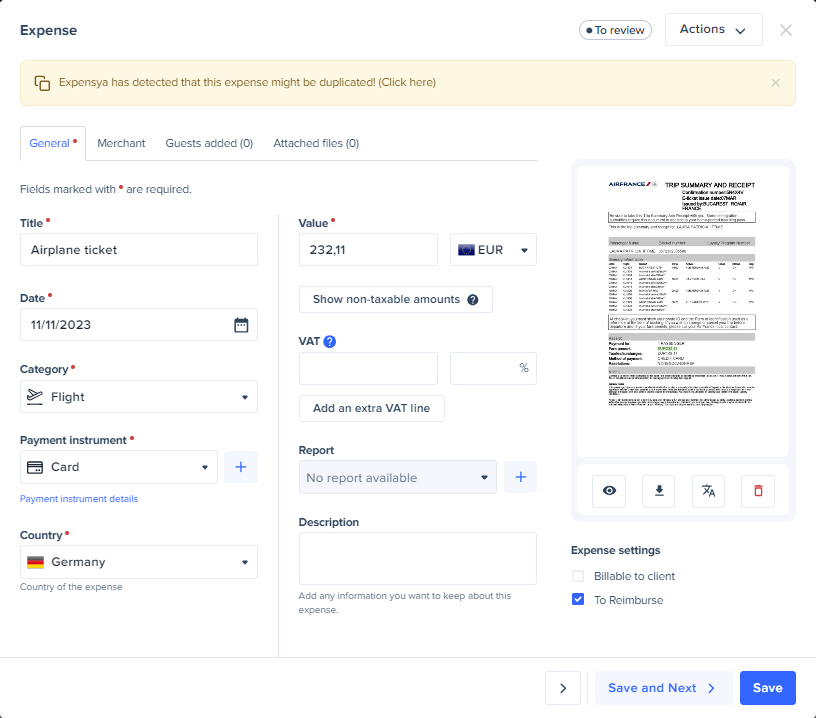Switch to the Merchant tab
Image resolution: width=816 pixels, height=718 pixels.
tap(121, 143)
